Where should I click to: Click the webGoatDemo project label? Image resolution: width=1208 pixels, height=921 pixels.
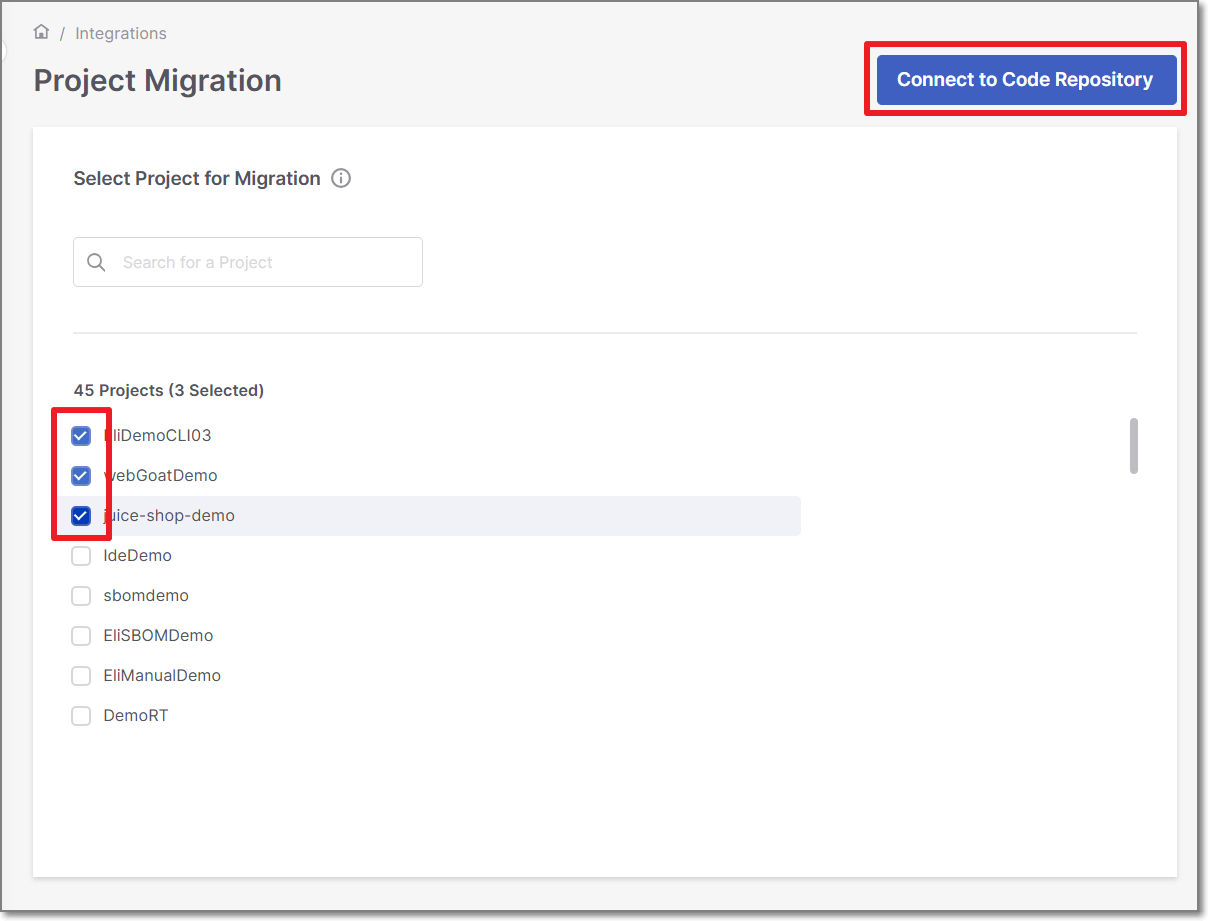pyautogui.click(x=160, y=475)
